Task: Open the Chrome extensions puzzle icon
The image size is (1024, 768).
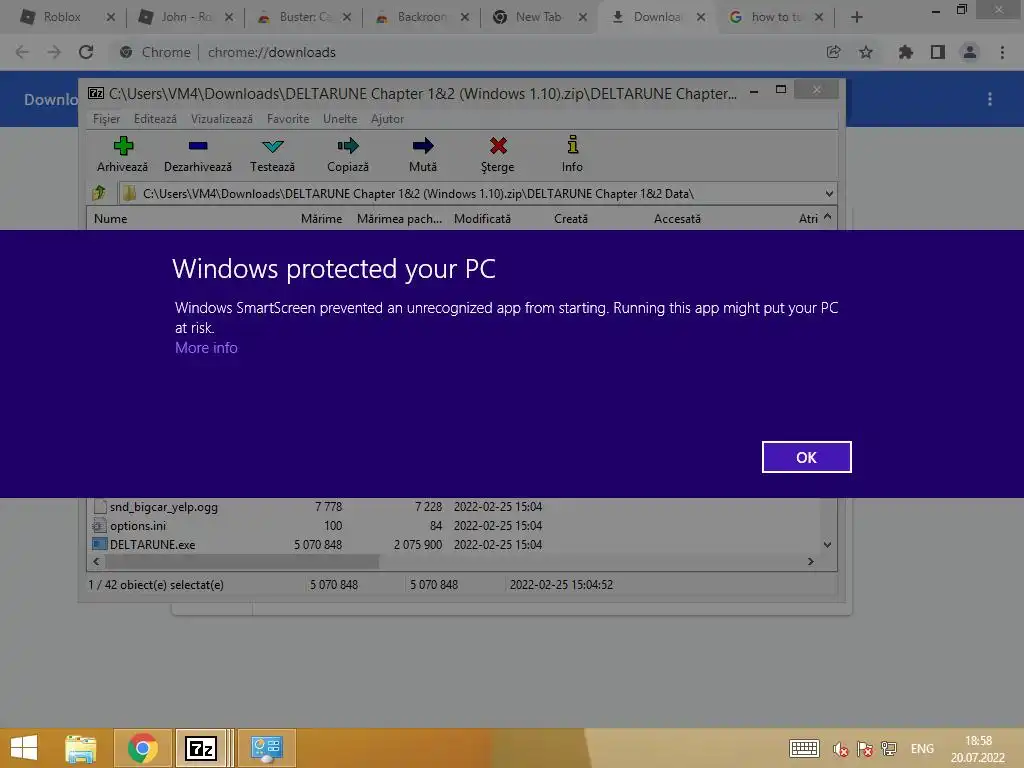Action: pos(905,52)
